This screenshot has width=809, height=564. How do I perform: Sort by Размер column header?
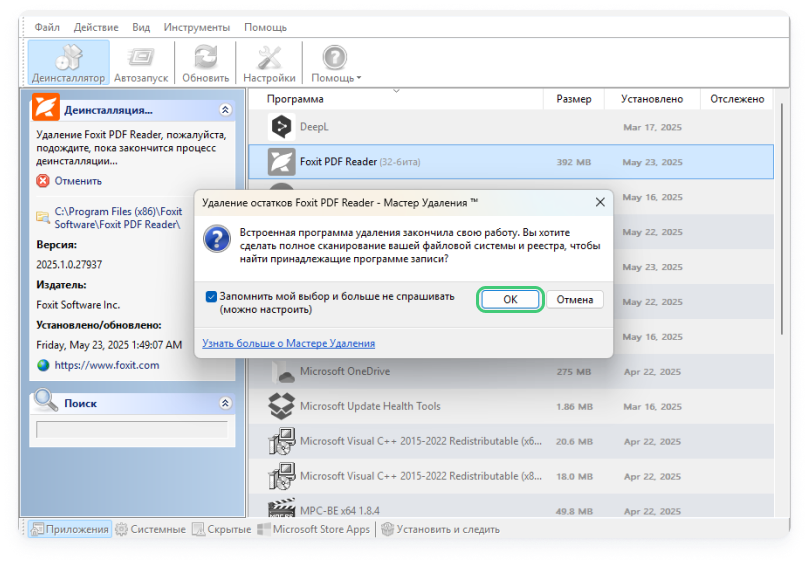click(574, 99)
